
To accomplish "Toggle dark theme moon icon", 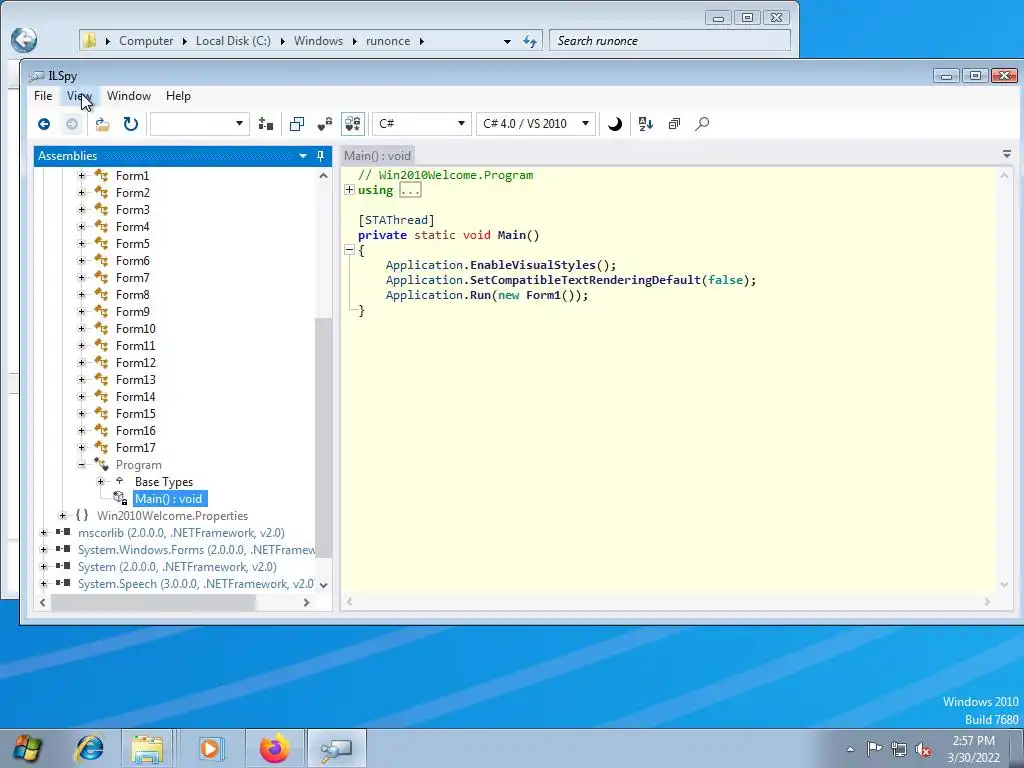I will tap(615, 124).
